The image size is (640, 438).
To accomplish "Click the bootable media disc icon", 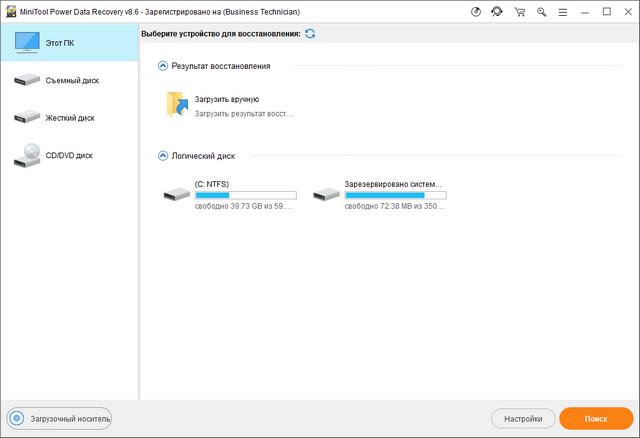I will (17, 418).
